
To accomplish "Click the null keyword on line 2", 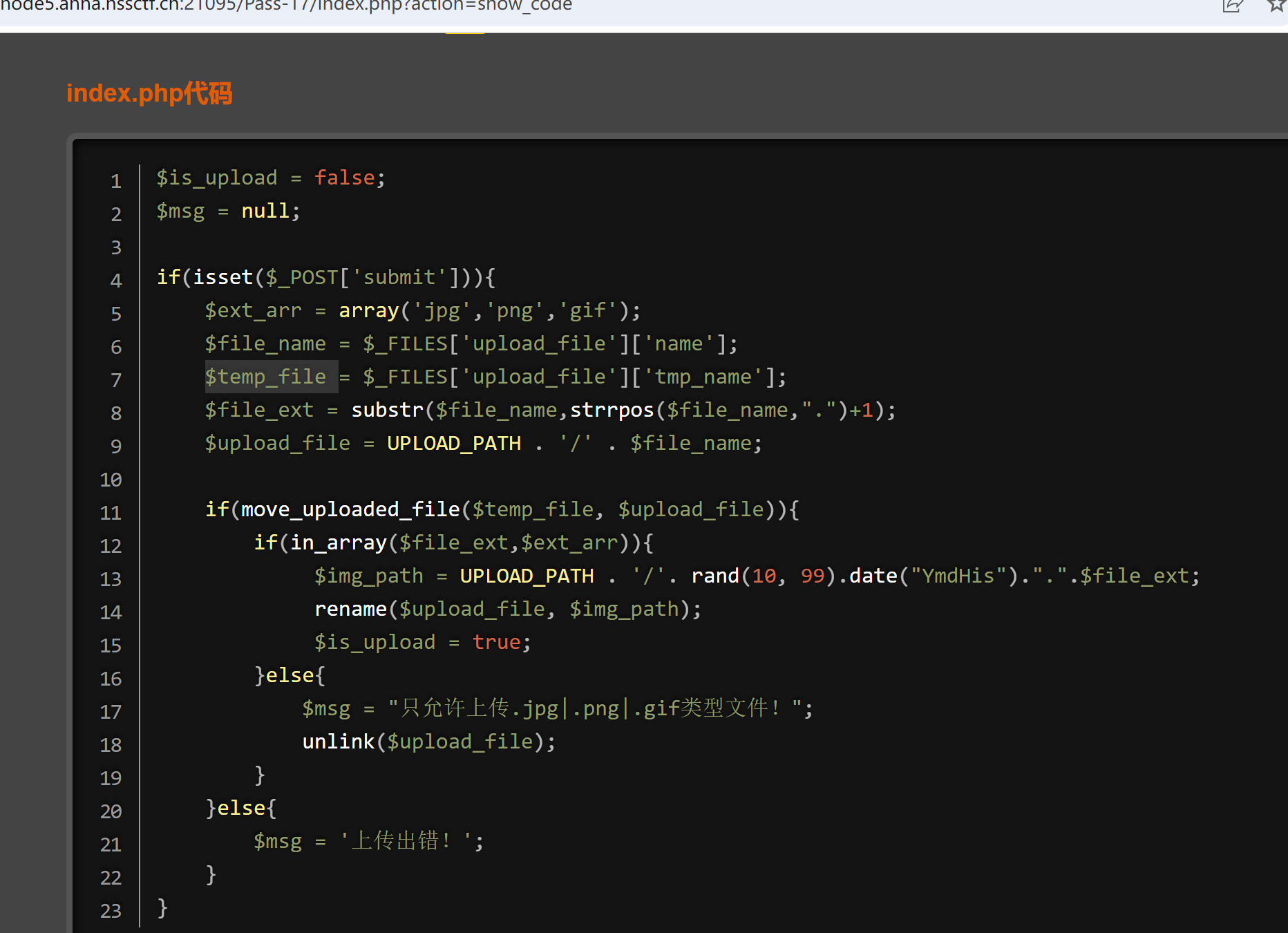I will [x=265, y=211].
